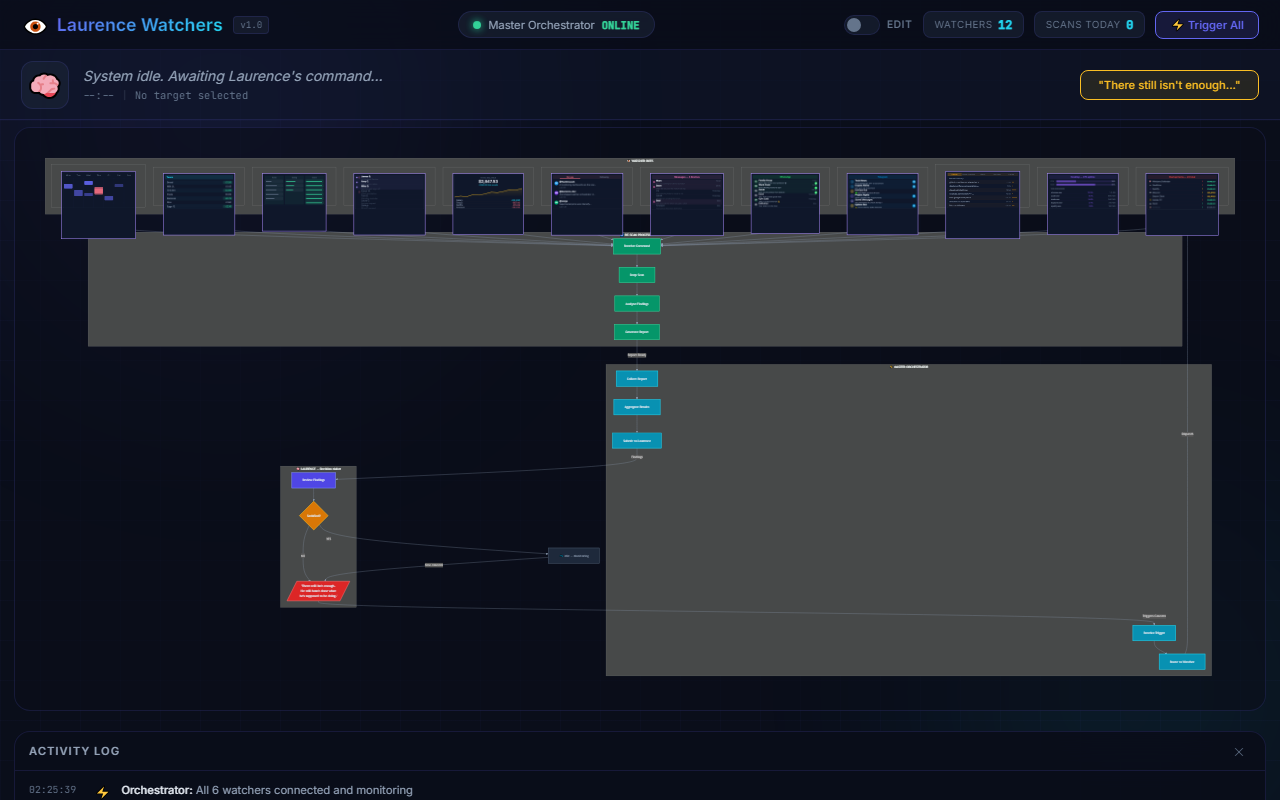The image size is (1280, 800).
Task: Click the "There still isn't enough..." button
Action: pyautogui.click(x=1168, y=85)
